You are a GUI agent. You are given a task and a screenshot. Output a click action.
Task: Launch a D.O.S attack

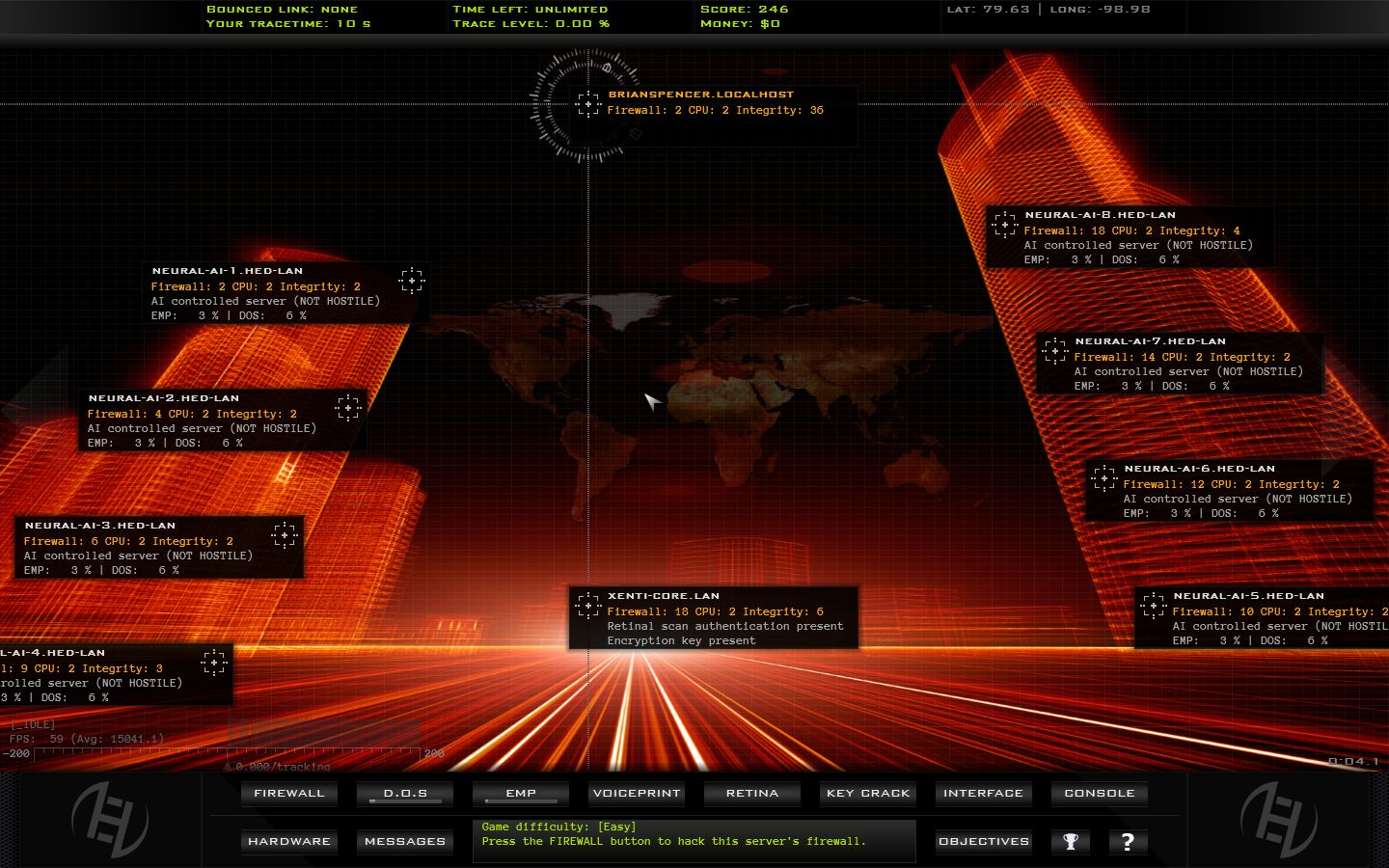click(x=404, y=793)
